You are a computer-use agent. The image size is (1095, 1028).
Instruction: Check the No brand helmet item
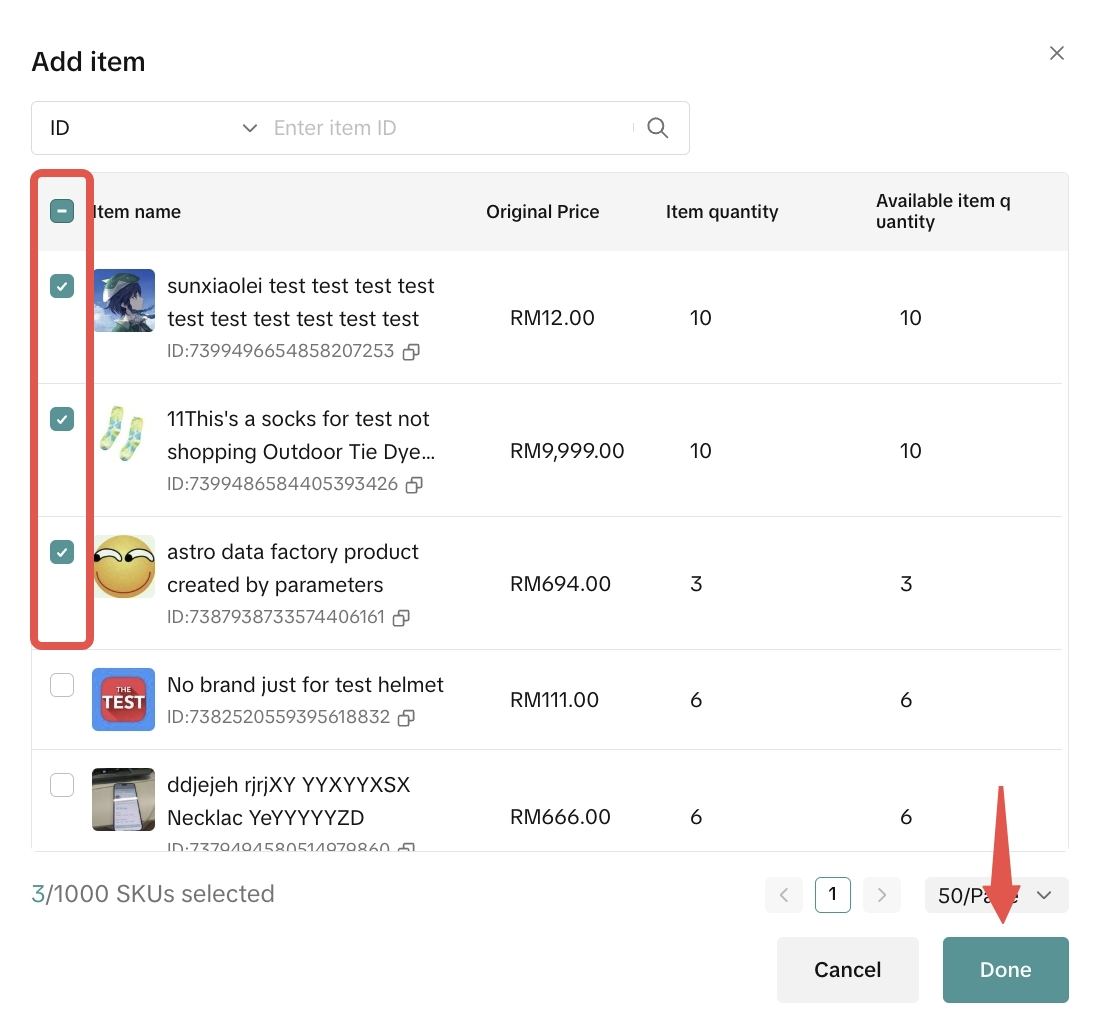click(62, 685)
